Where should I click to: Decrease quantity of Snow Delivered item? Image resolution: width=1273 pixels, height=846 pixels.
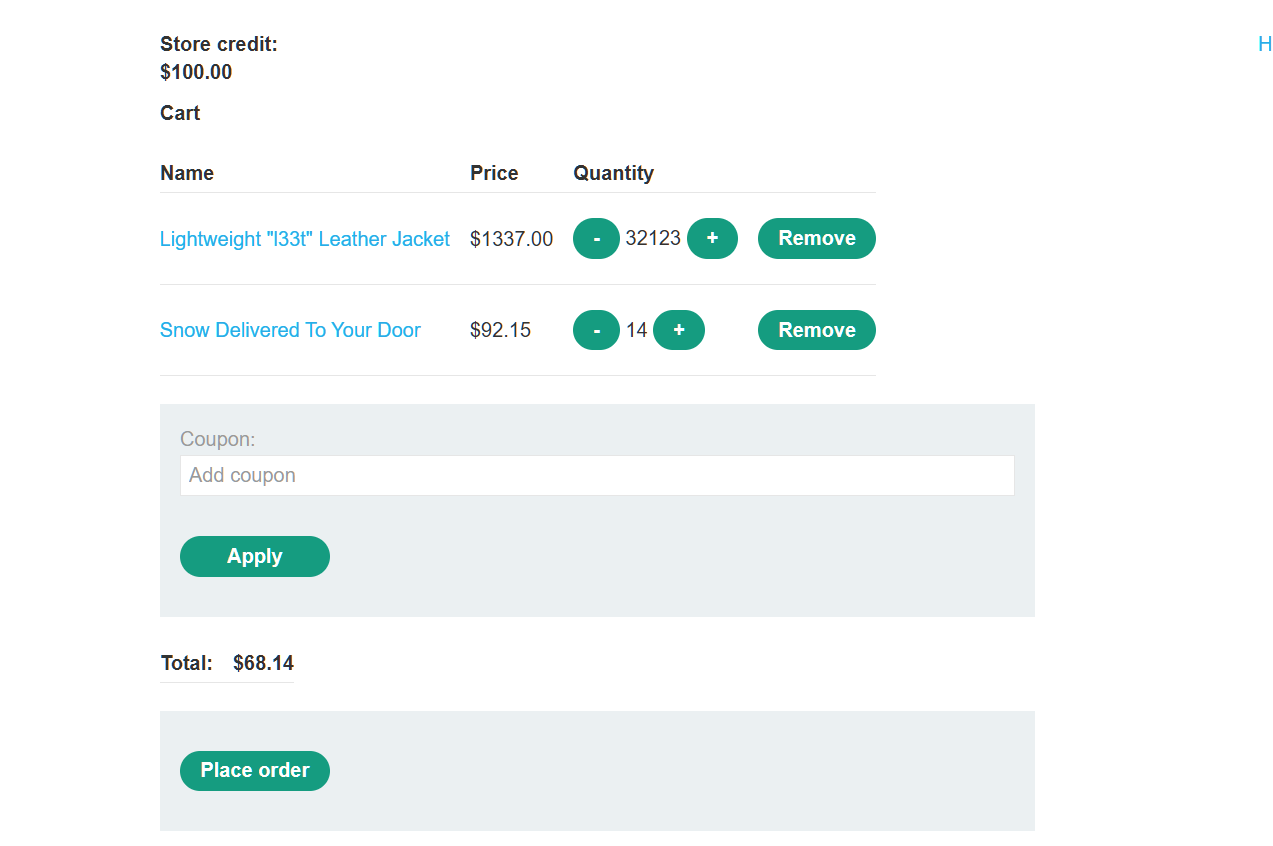click(x=596, y=330)
